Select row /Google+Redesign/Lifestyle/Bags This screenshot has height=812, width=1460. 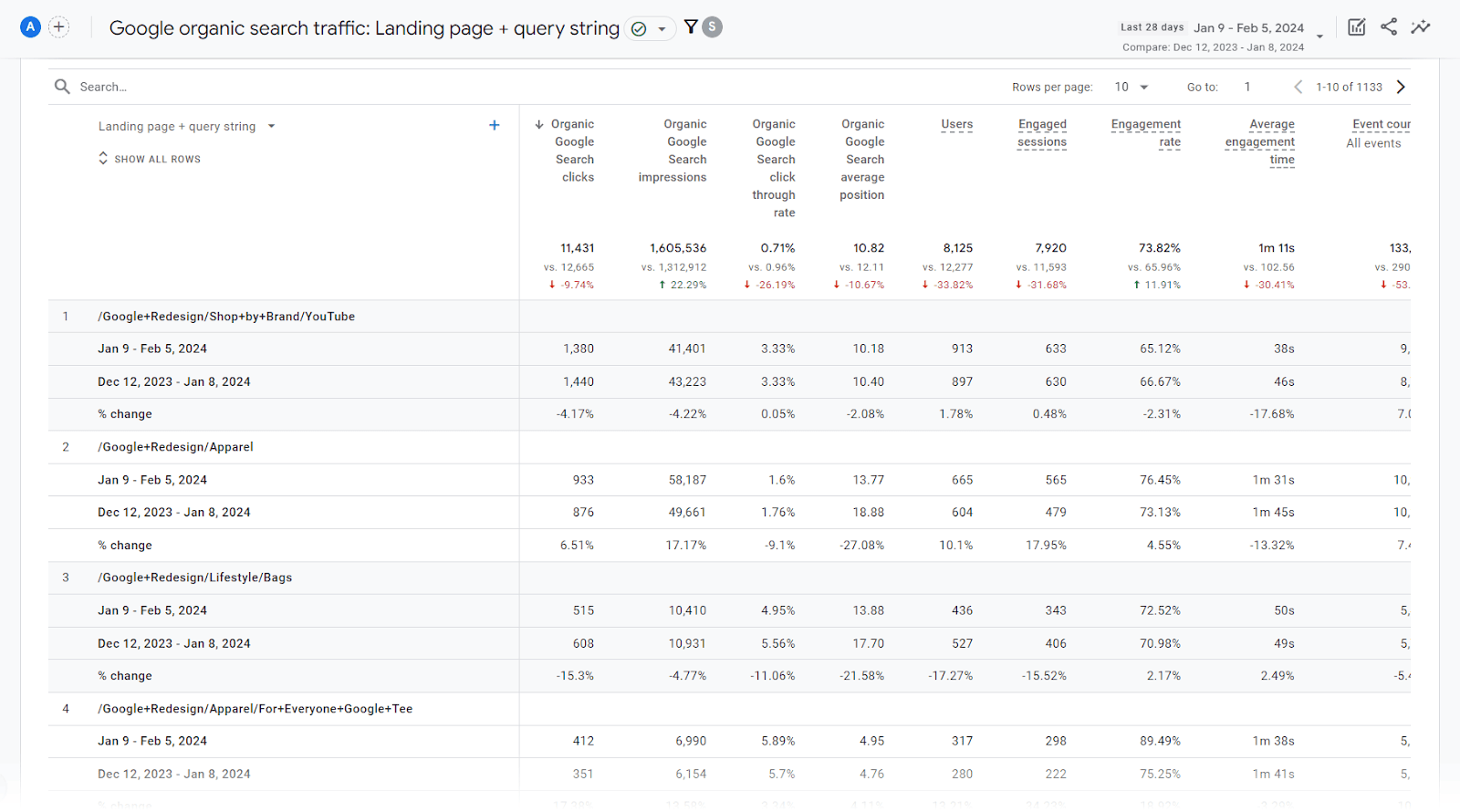click(195, 578)
